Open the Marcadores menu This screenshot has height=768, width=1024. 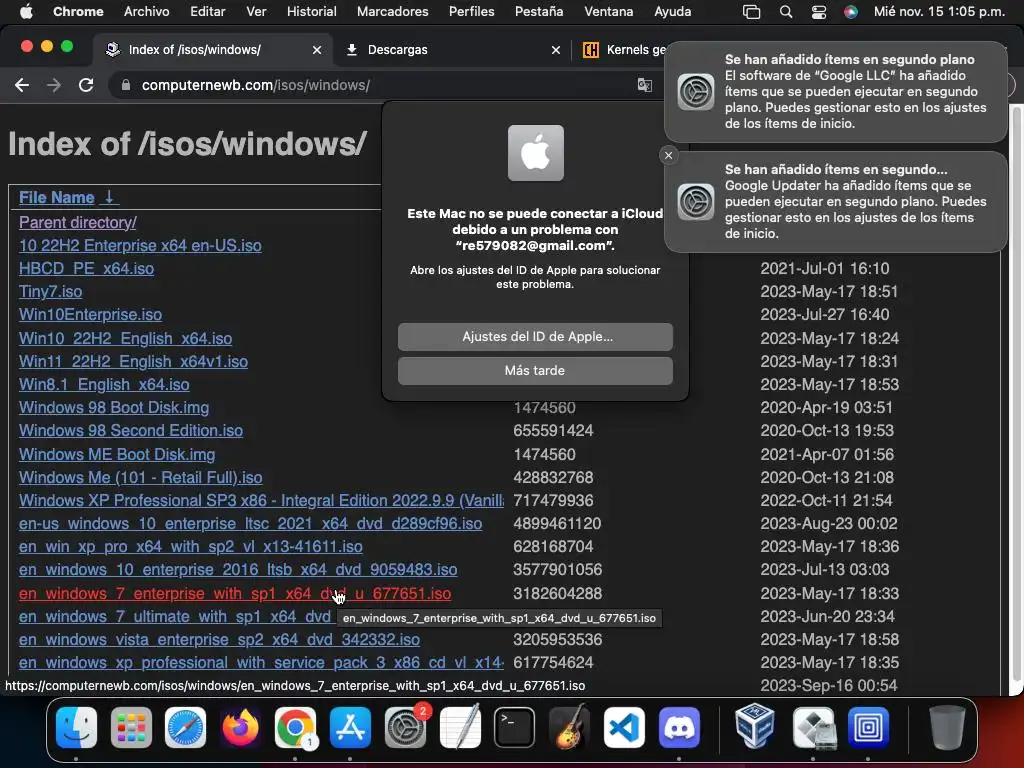pos(392,12)
